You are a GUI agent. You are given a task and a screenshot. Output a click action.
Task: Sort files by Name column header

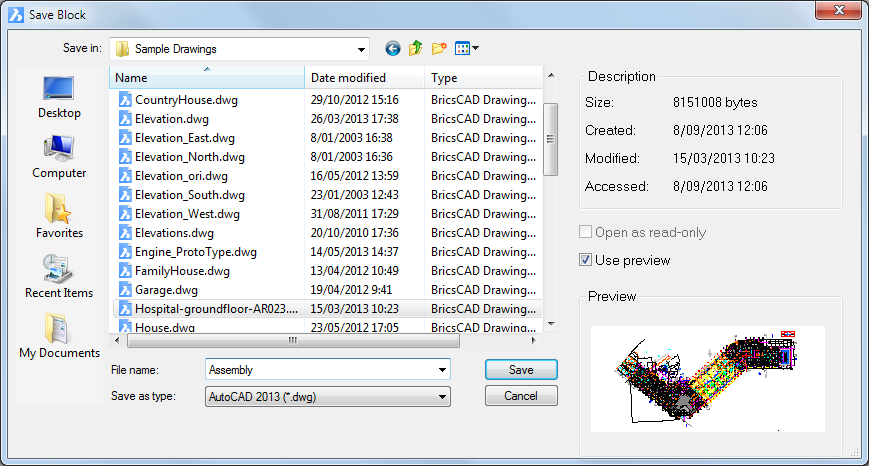(206, 78)
